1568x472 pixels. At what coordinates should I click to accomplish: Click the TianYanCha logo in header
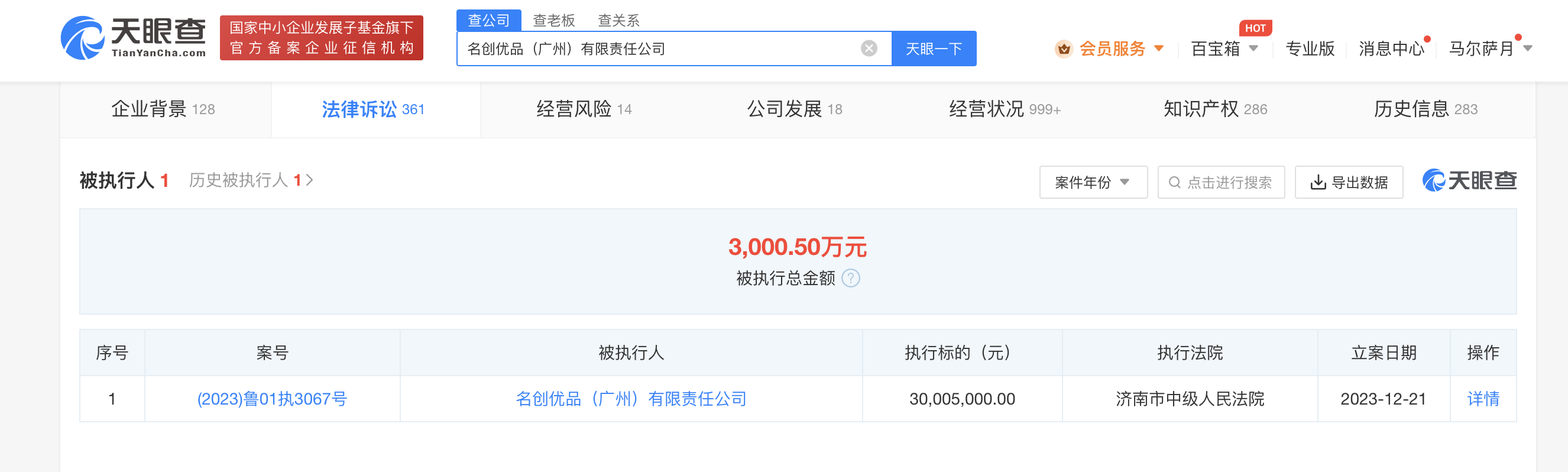point(132,38)
